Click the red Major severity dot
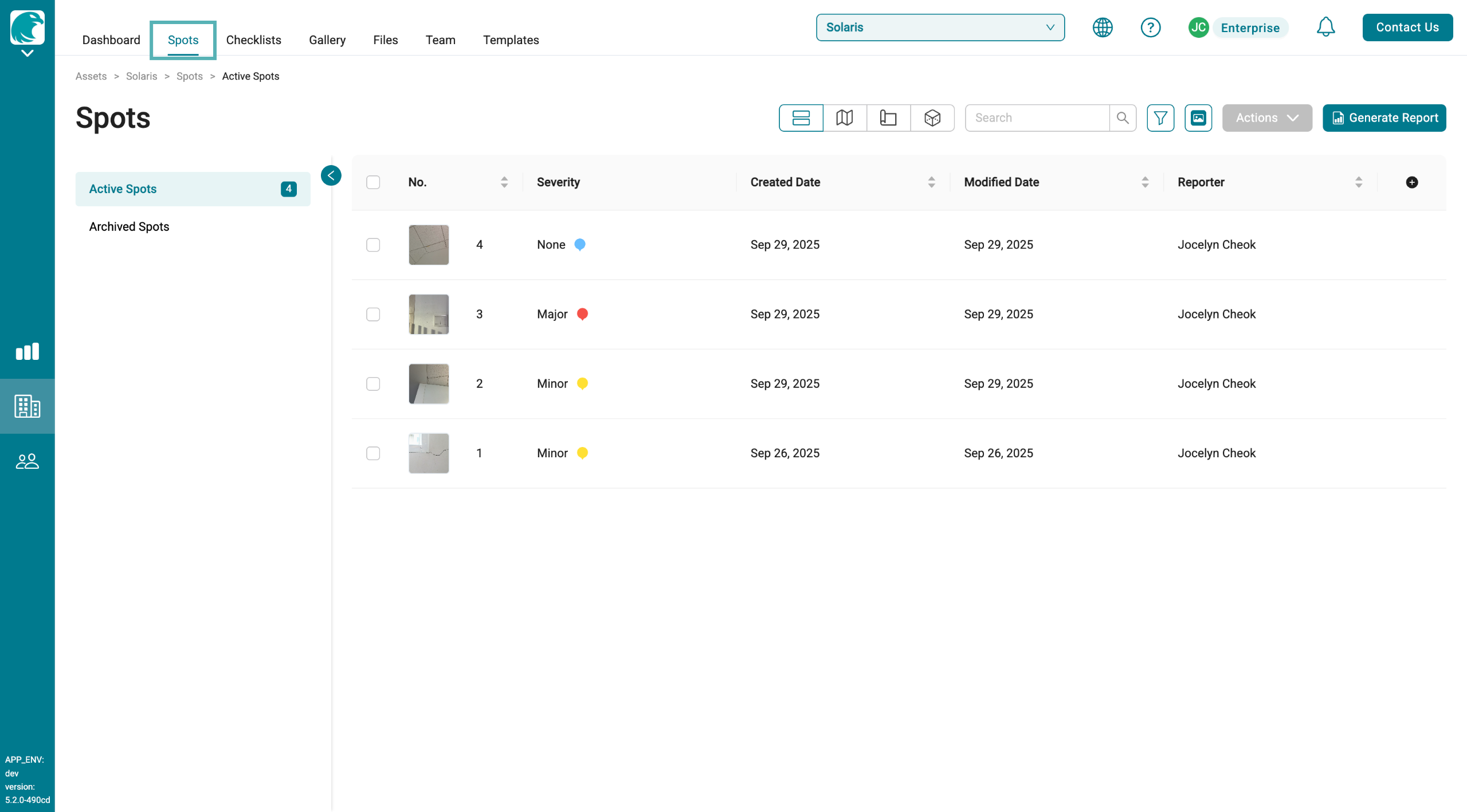This screenshot has width=1467, height=812. pyautogui.click(x=582, y=313)
